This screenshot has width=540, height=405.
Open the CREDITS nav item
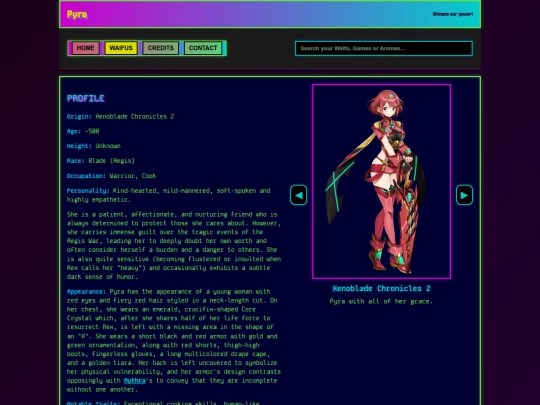[160, 48]
